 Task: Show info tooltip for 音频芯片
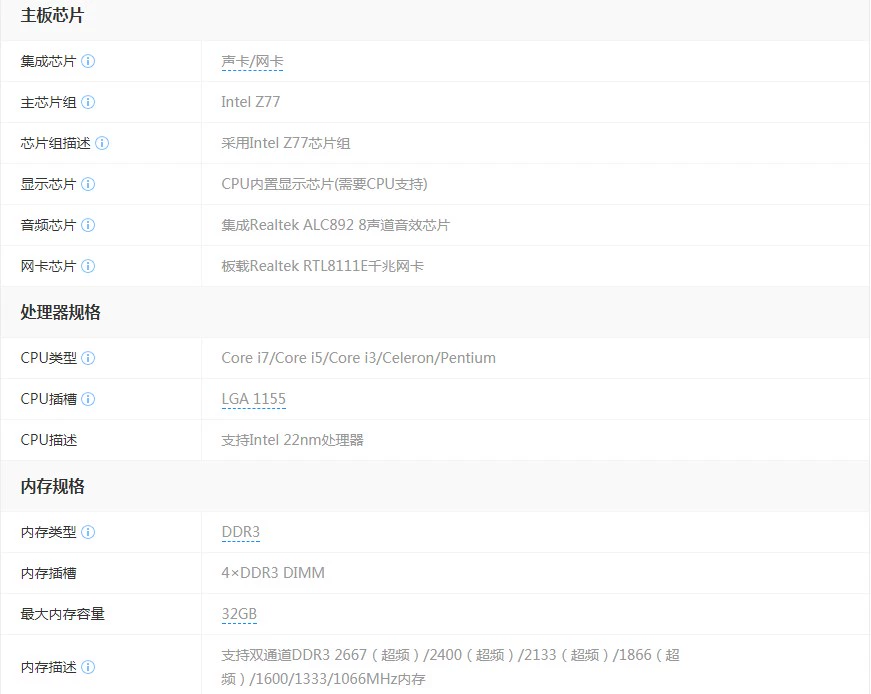[x=88, y=225]
